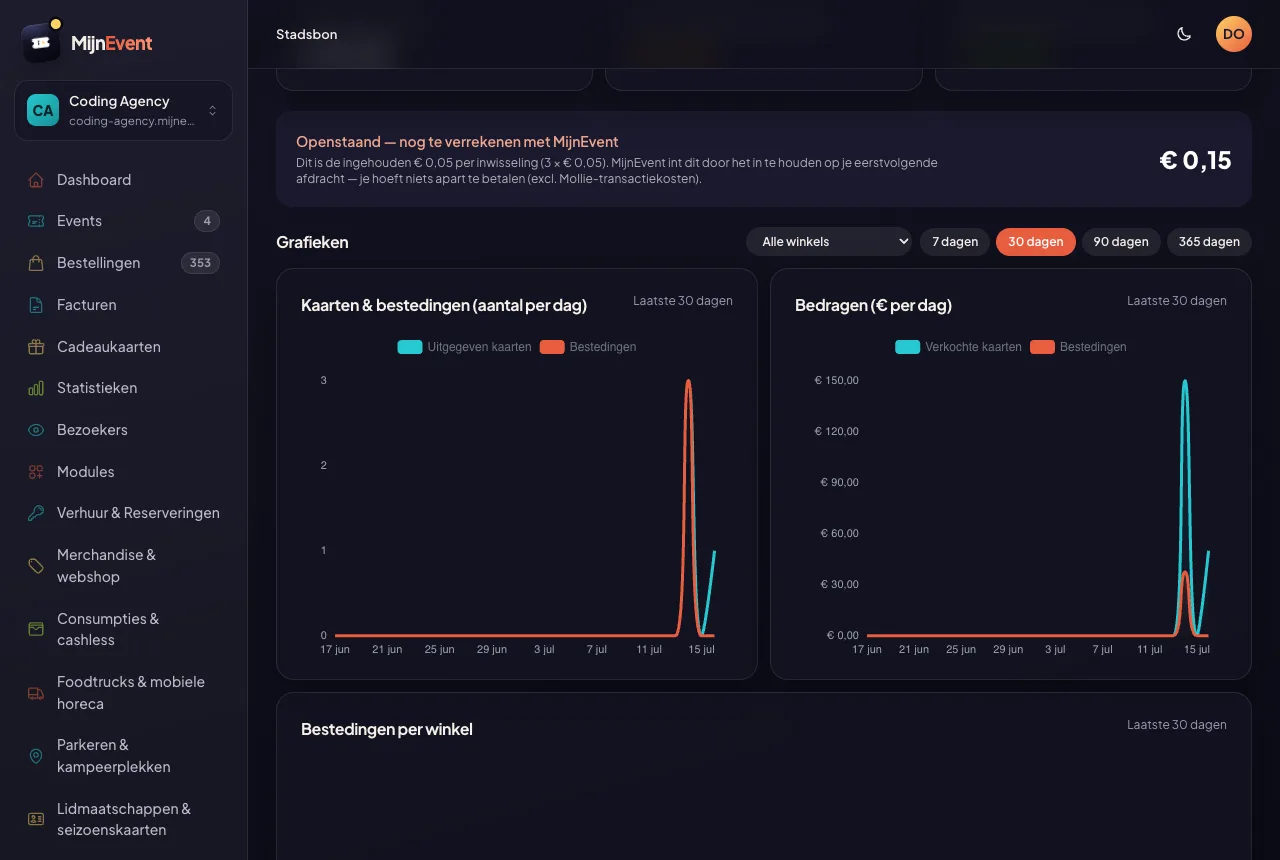Viewport: 1280px width, 860px height.
Task: Open the DO user avatar menu
Action: tap(1234, 34)
